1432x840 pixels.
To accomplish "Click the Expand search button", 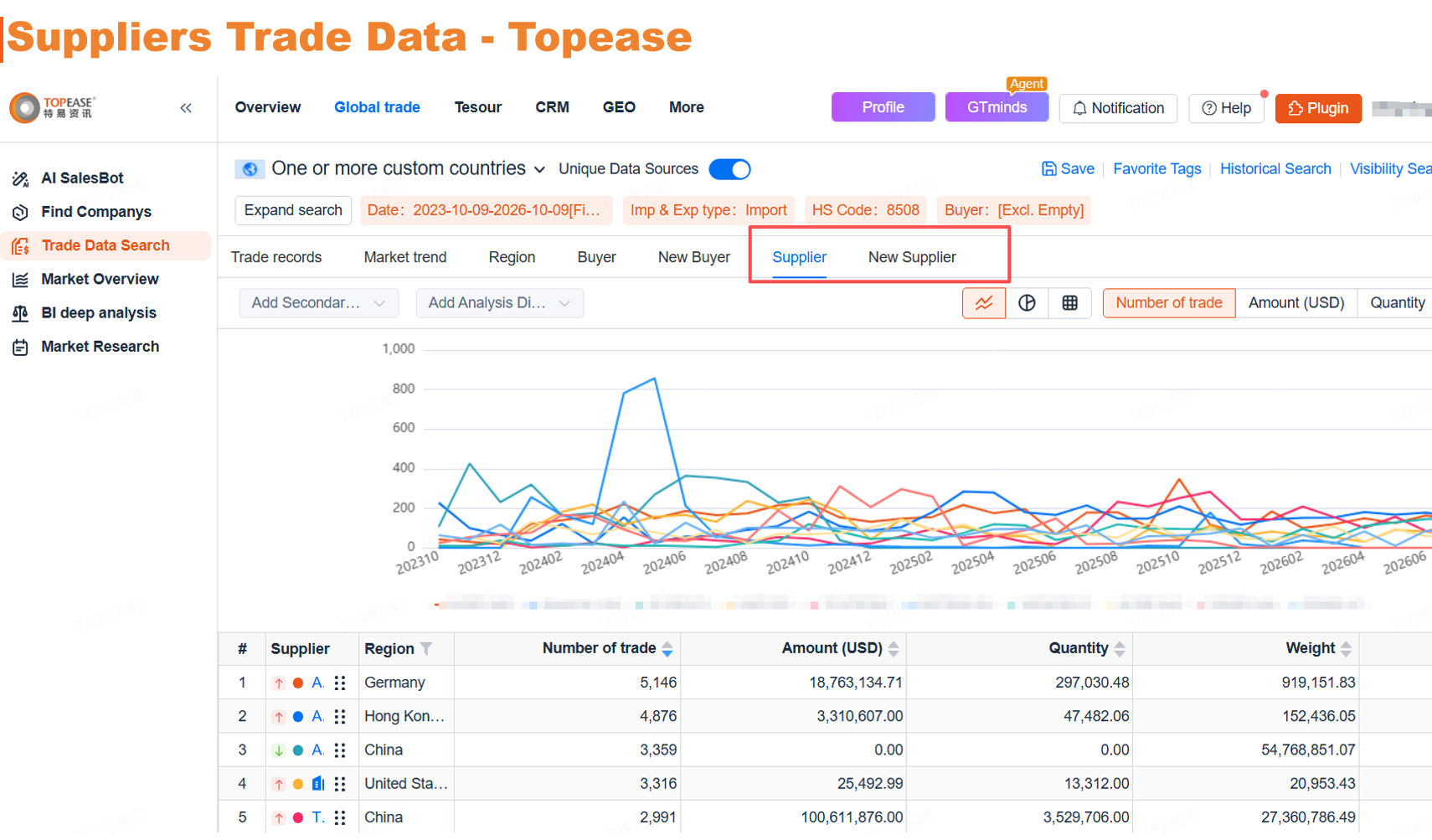I will [293, 210].
